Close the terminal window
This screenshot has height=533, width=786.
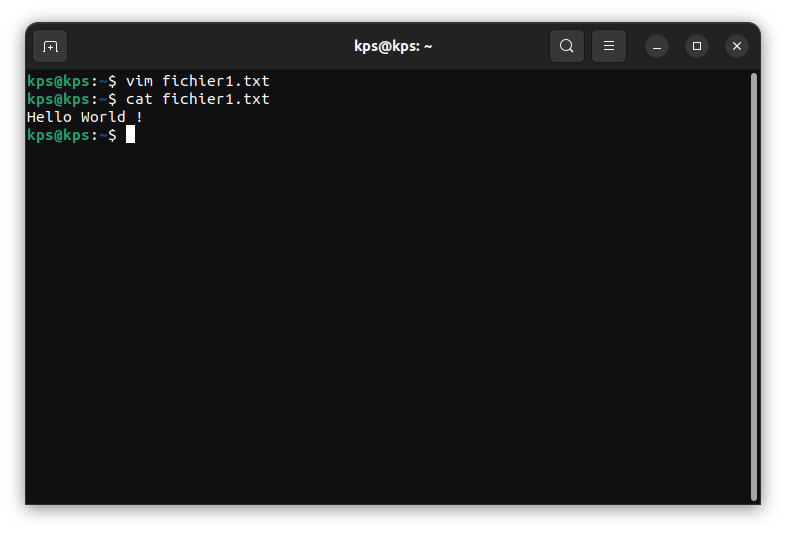(x=737, y=46)
